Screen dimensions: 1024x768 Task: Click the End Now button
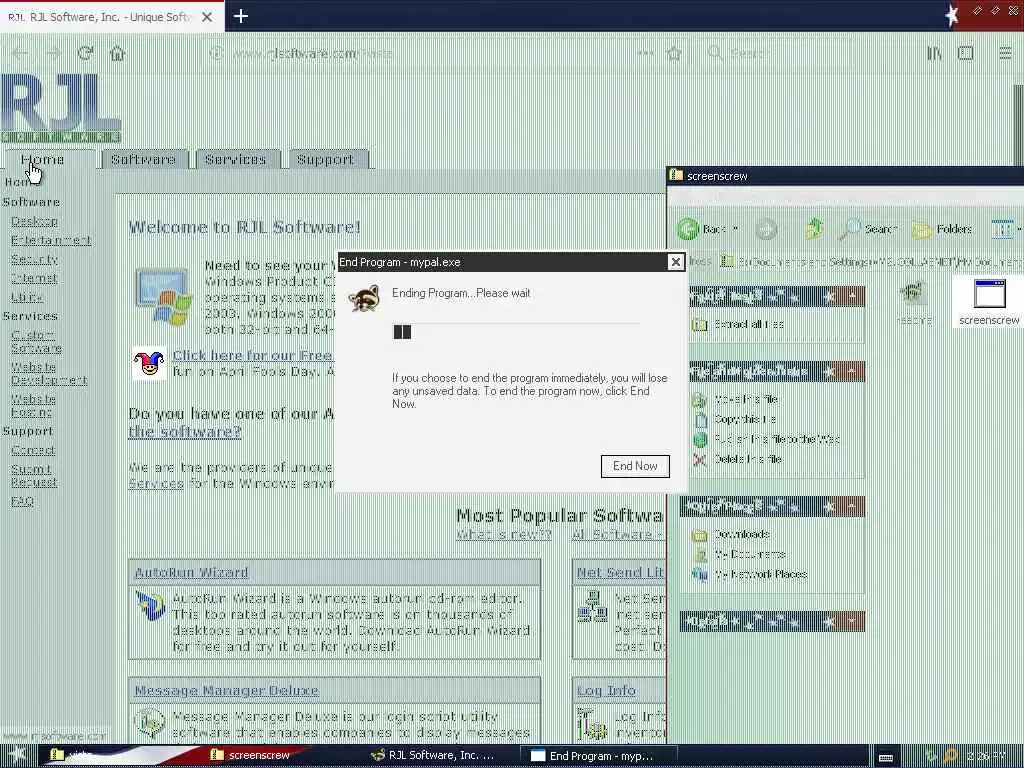click(x=635, y=466)
